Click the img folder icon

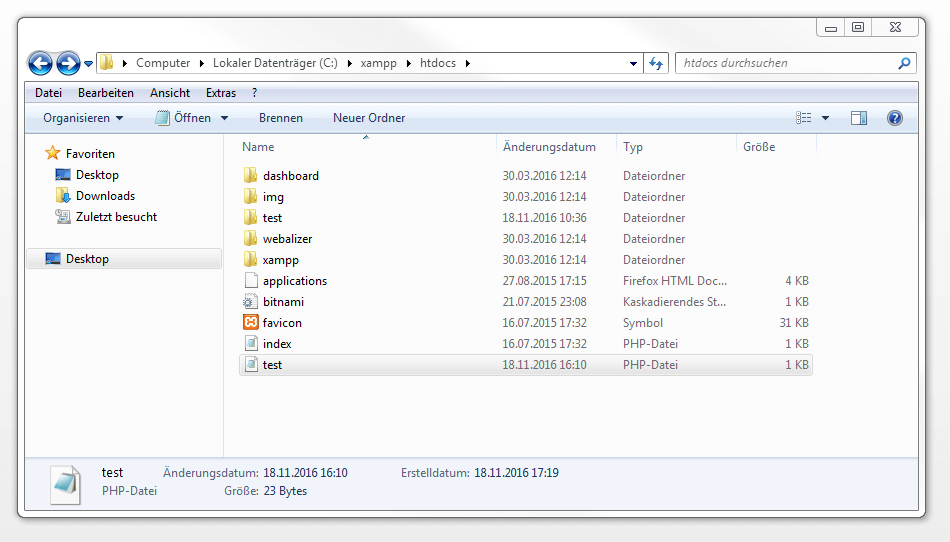[250, 196]
